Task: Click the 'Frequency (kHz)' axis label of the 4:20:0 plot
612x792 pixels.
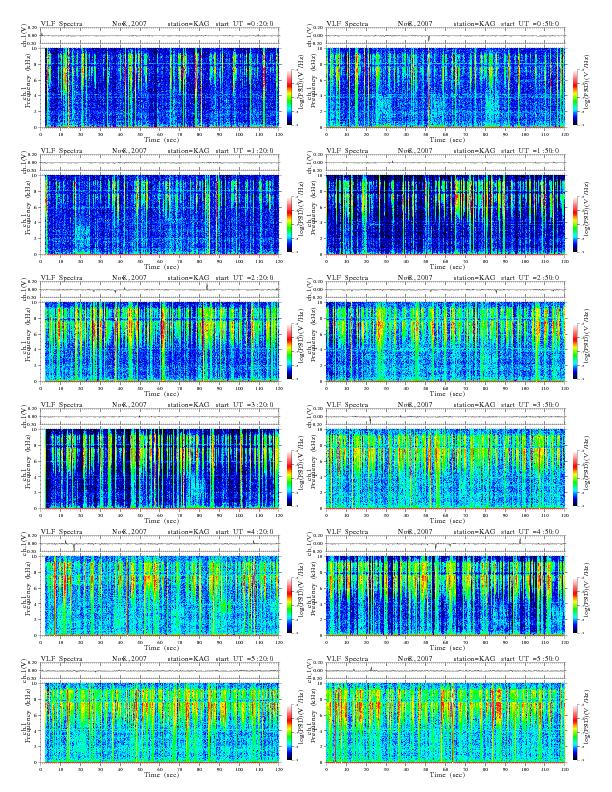Action: [x=29, y=596]
